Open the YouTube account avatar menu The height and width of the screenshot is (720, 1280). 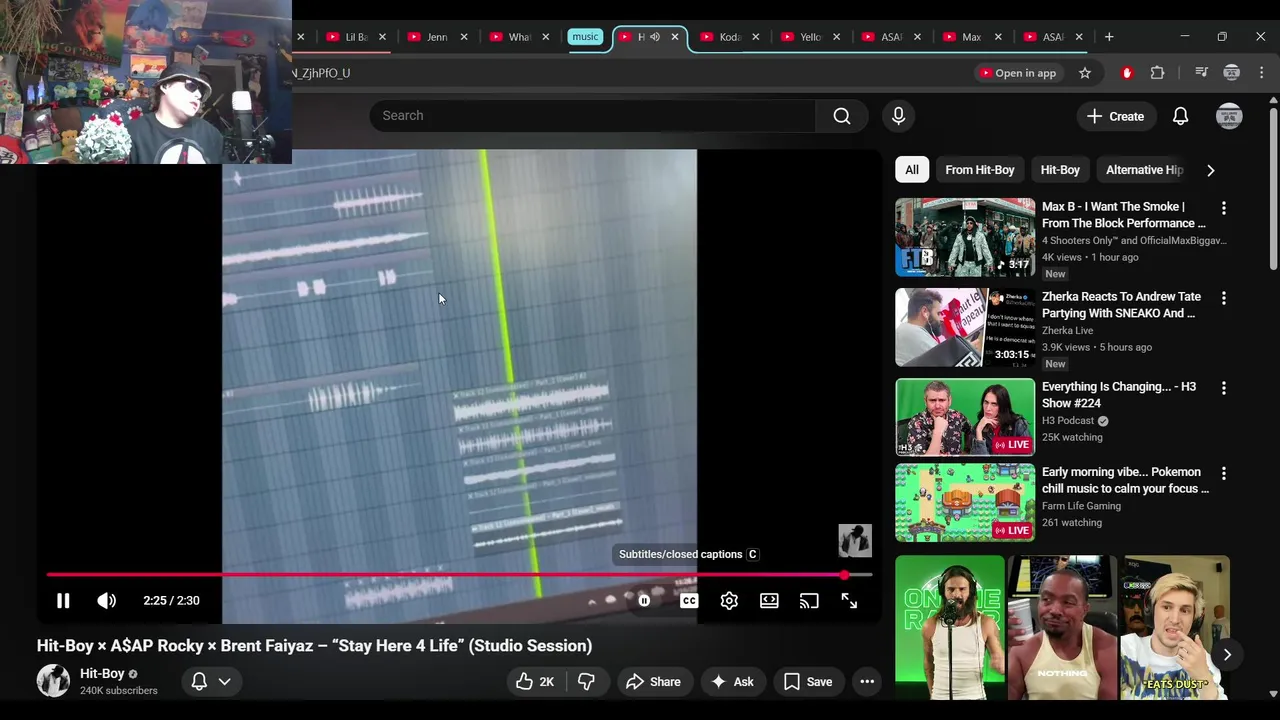pyautogui.click(x=1229, y=116)
